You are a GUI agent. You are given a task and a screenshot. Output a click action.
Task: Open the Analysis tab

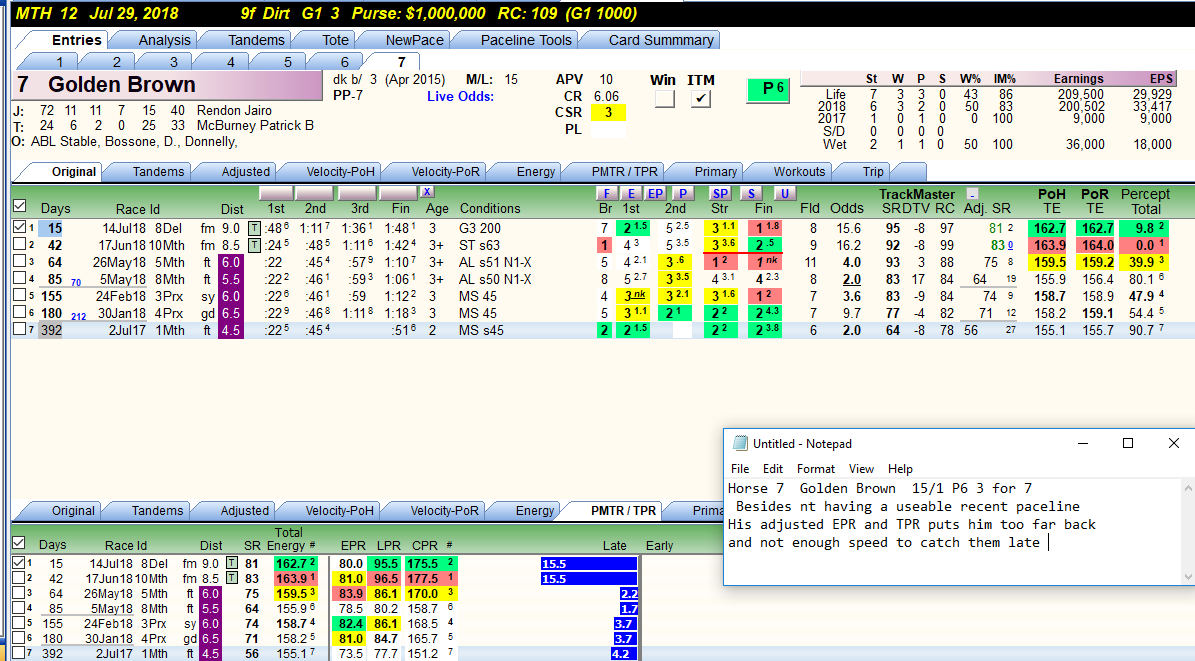click(165, 40)
